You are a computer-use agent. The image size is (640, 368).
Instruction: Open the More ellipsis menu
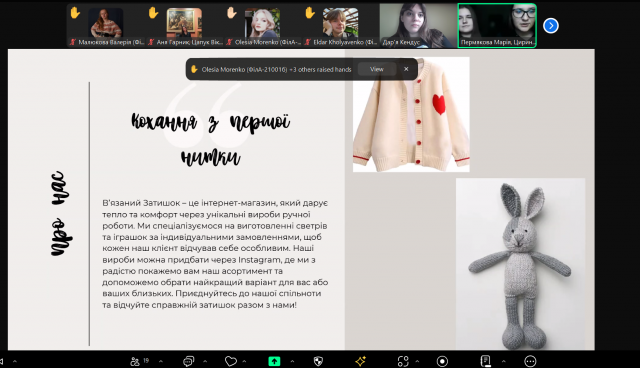(x=530, y=361)
